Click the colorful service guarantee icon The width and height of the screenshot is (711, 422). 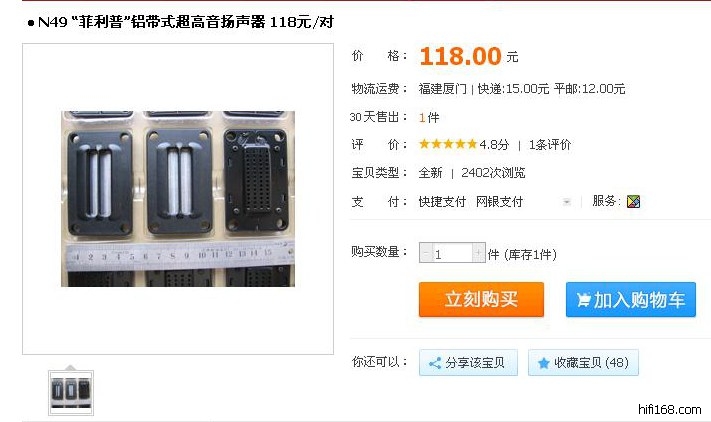point(633,201)
